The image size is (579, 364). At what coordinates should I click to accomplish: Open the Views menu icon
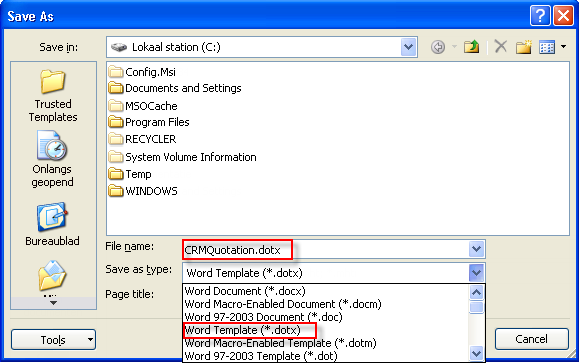(552, 47)
